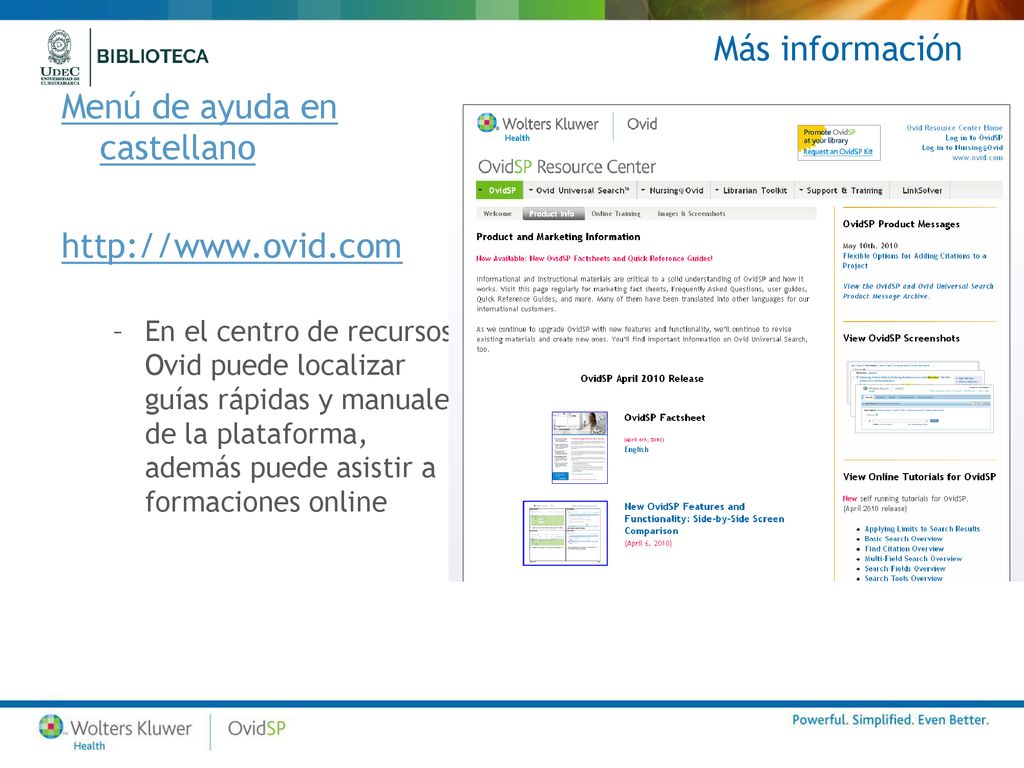Click the 'OvidSP April 2010 Release' heading

click(642, 379)
